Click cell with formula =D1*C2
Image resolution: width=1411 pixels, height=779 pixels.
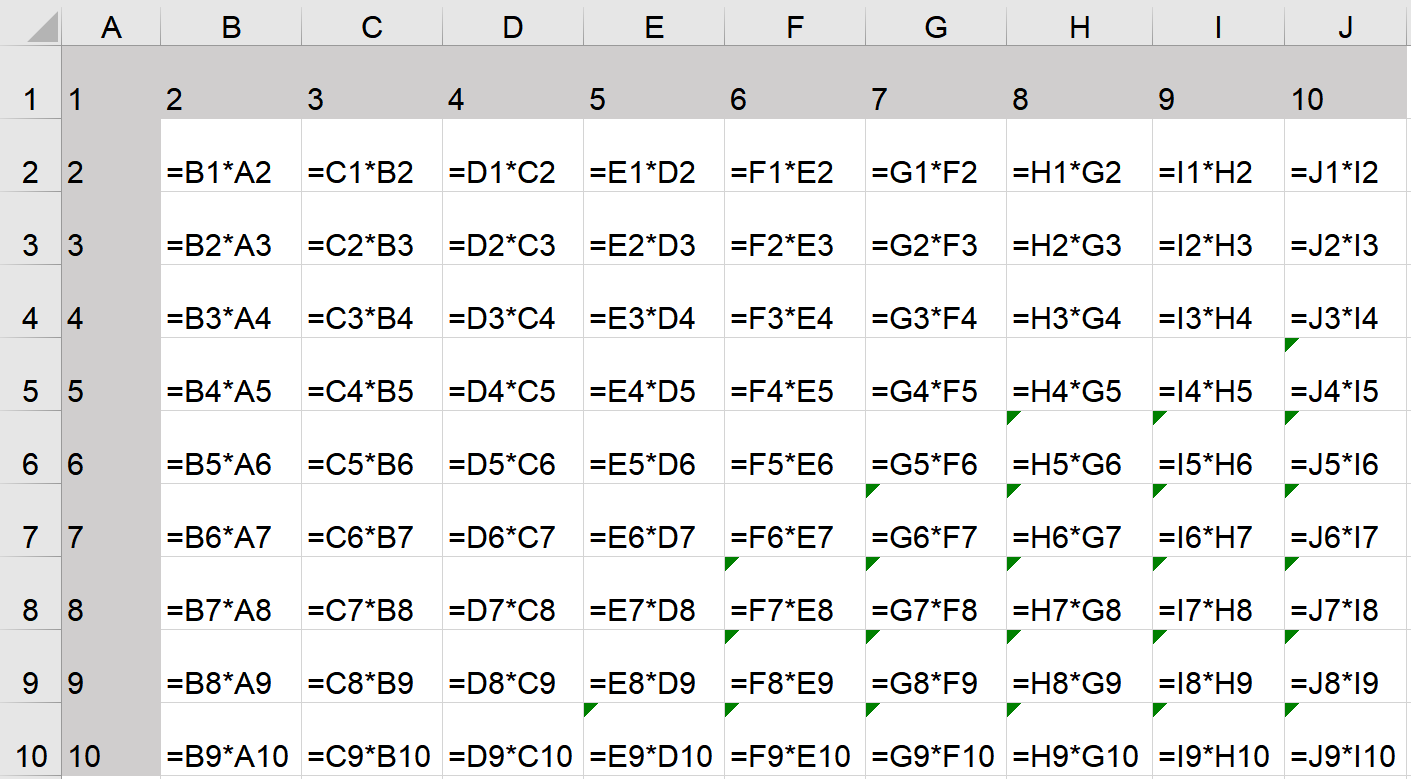(x=513, y=155)
